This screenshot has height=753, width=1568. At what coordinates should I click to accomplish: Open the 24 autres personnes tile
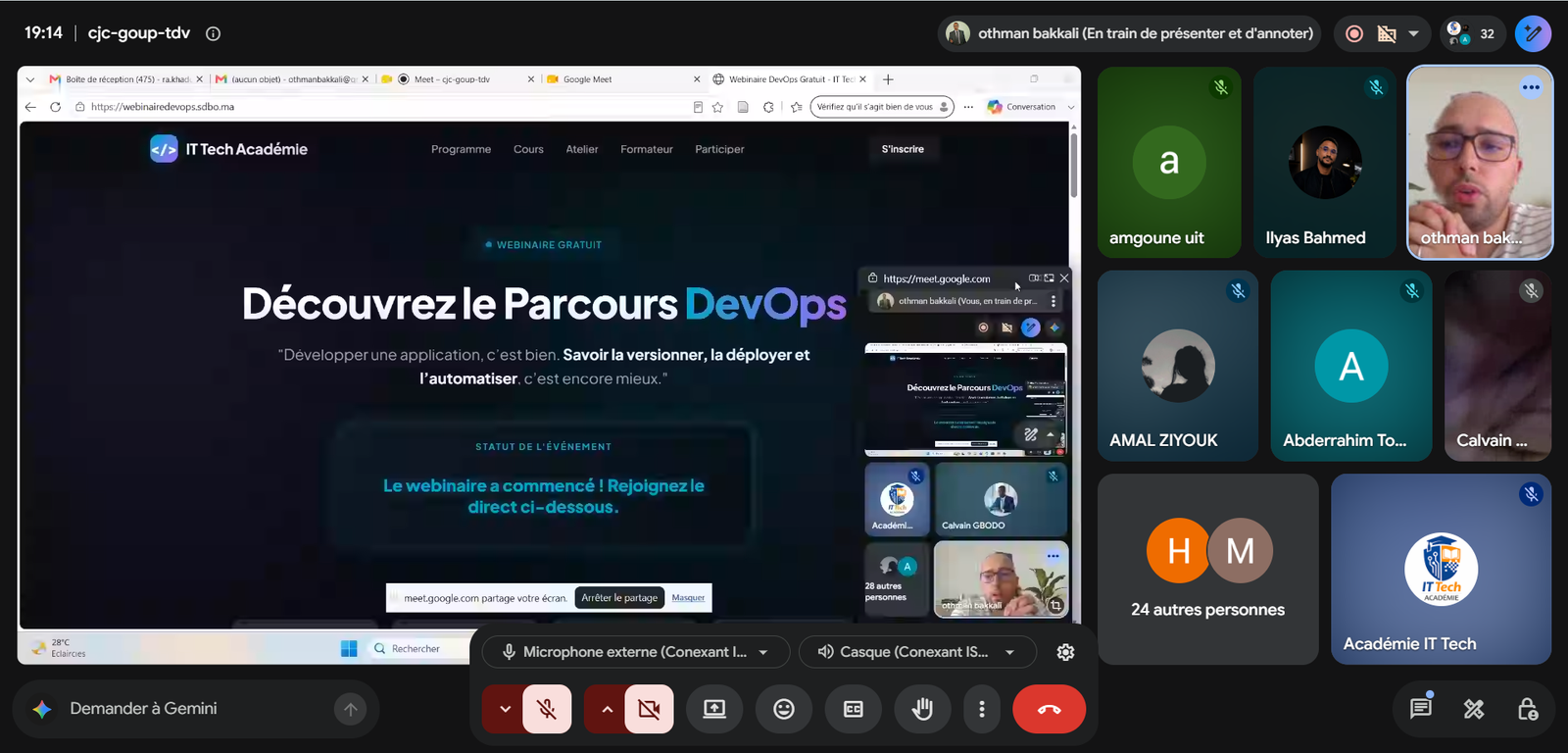pos(1207,569)
